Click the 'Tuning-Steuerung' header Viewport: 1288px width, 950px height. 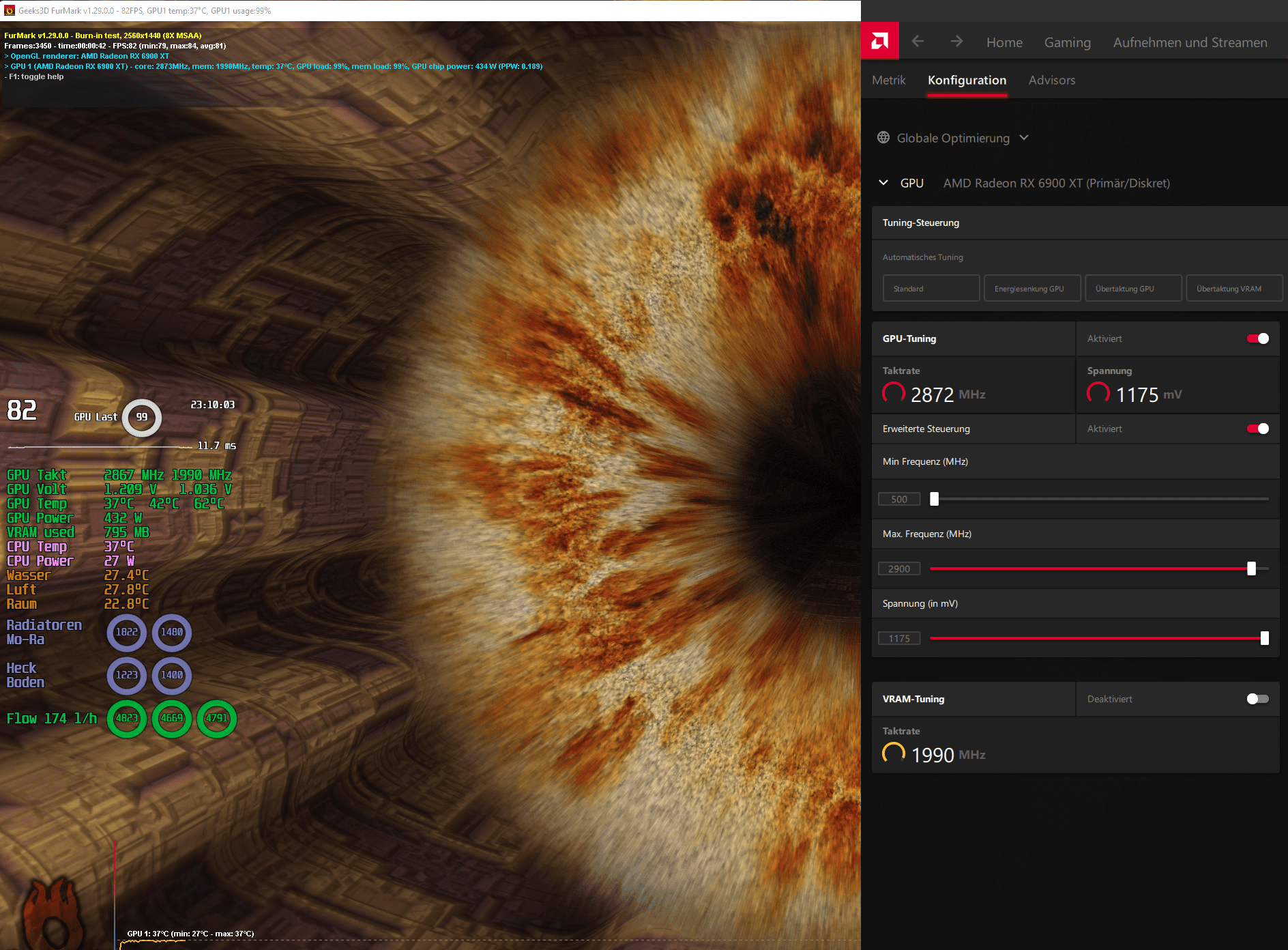[921, 222]
